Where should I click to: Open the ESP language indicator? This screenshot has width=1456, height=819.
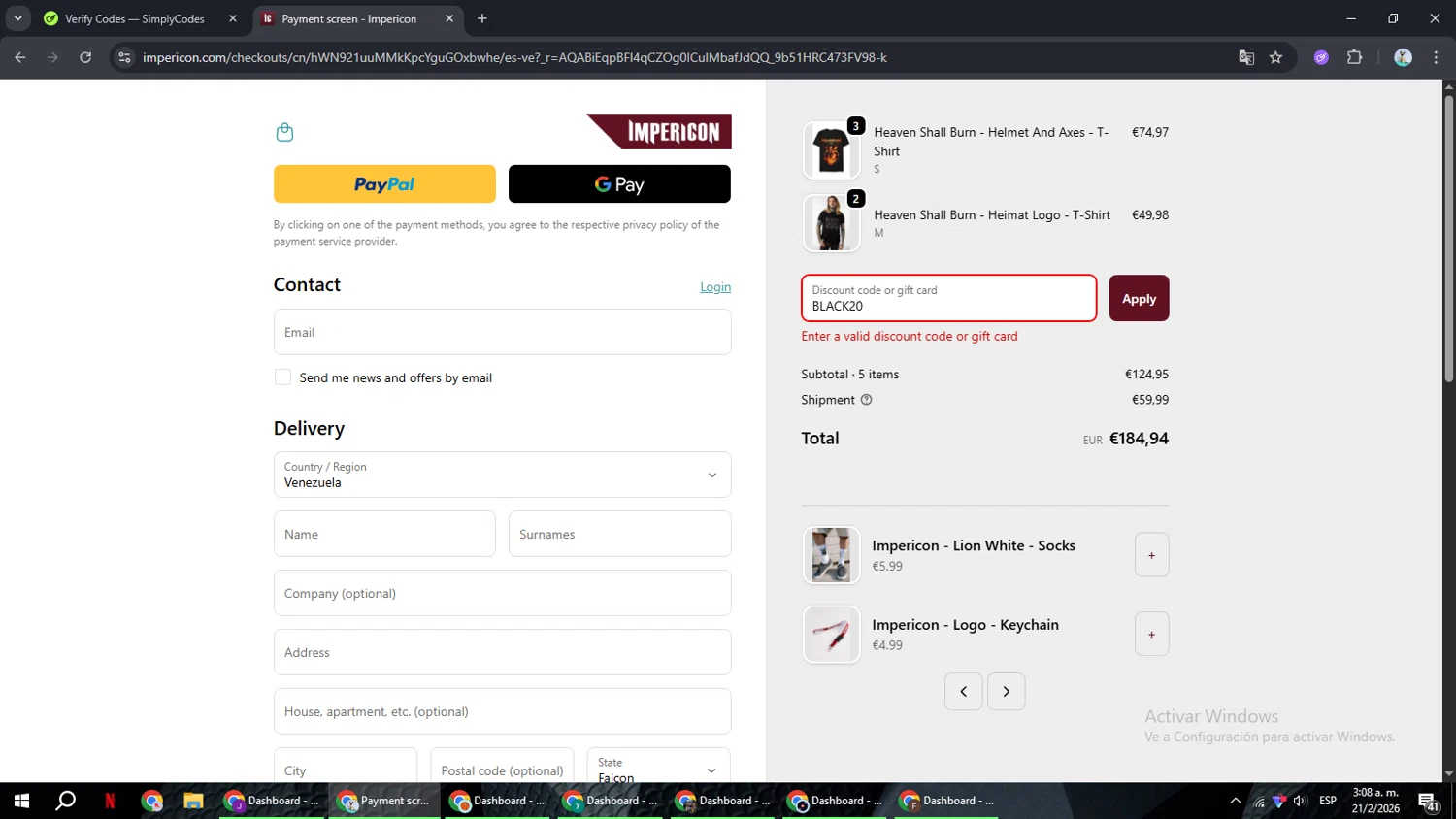pos(1328,801)
